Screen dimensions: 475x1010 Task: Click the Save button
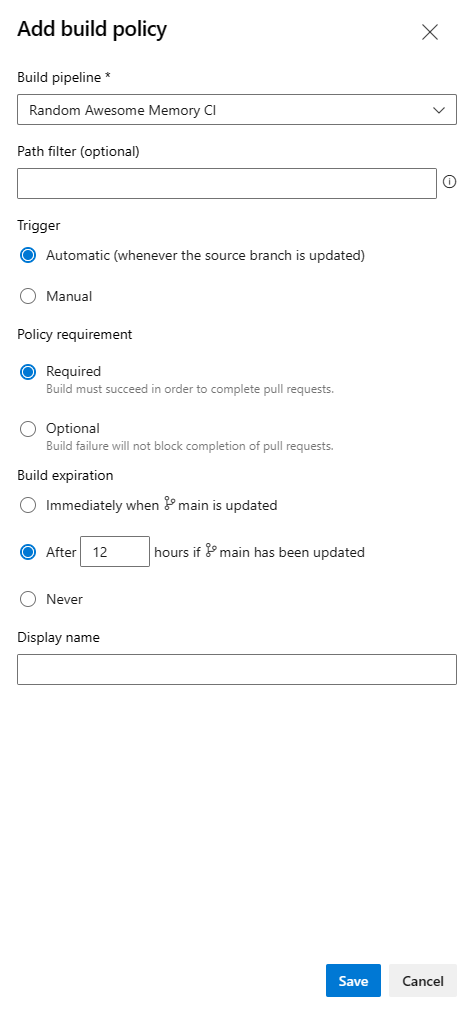[353, 980]
